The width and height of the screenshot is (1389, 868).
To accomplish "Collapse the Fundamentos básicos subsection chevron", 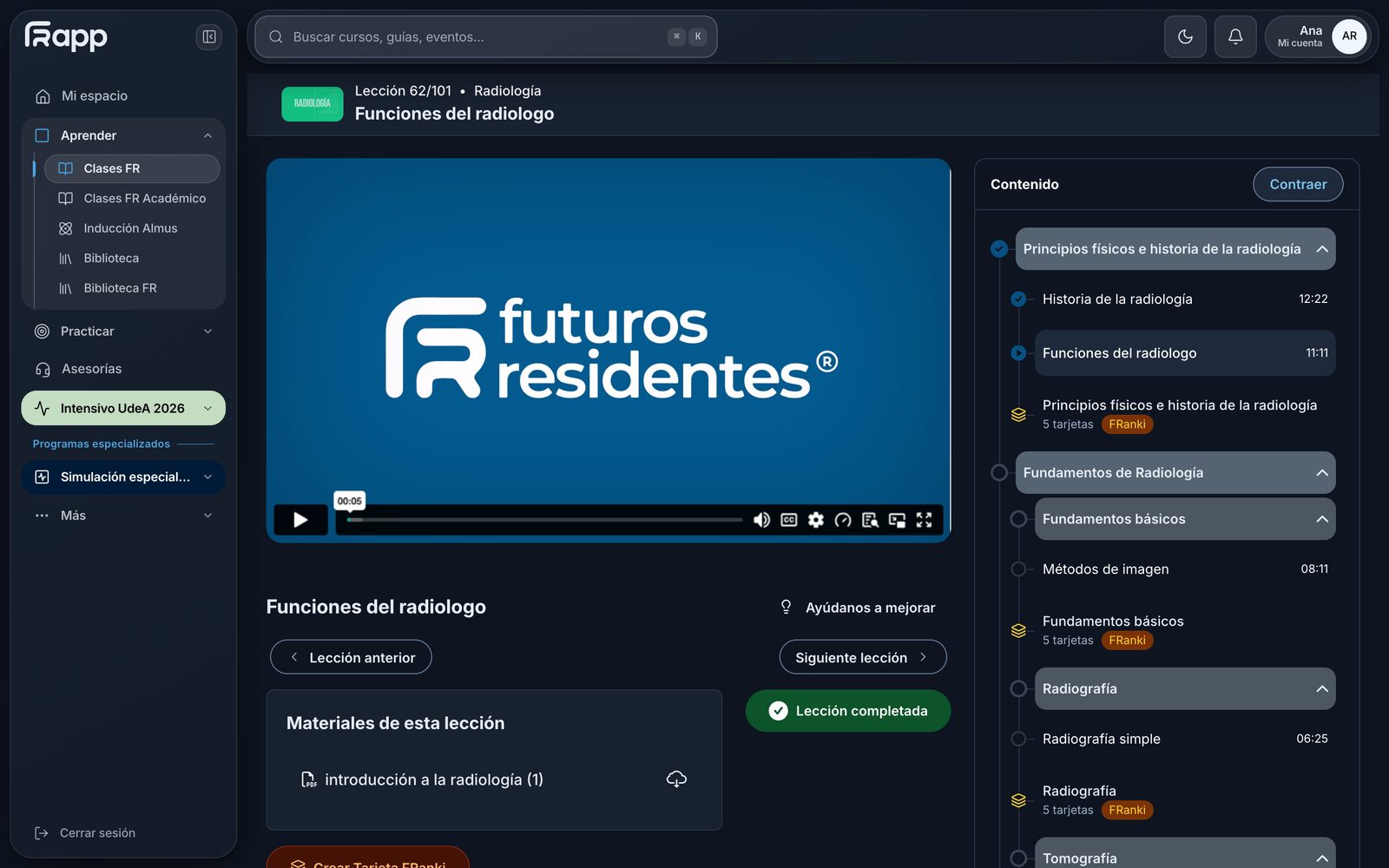I will coord(1322,519).
